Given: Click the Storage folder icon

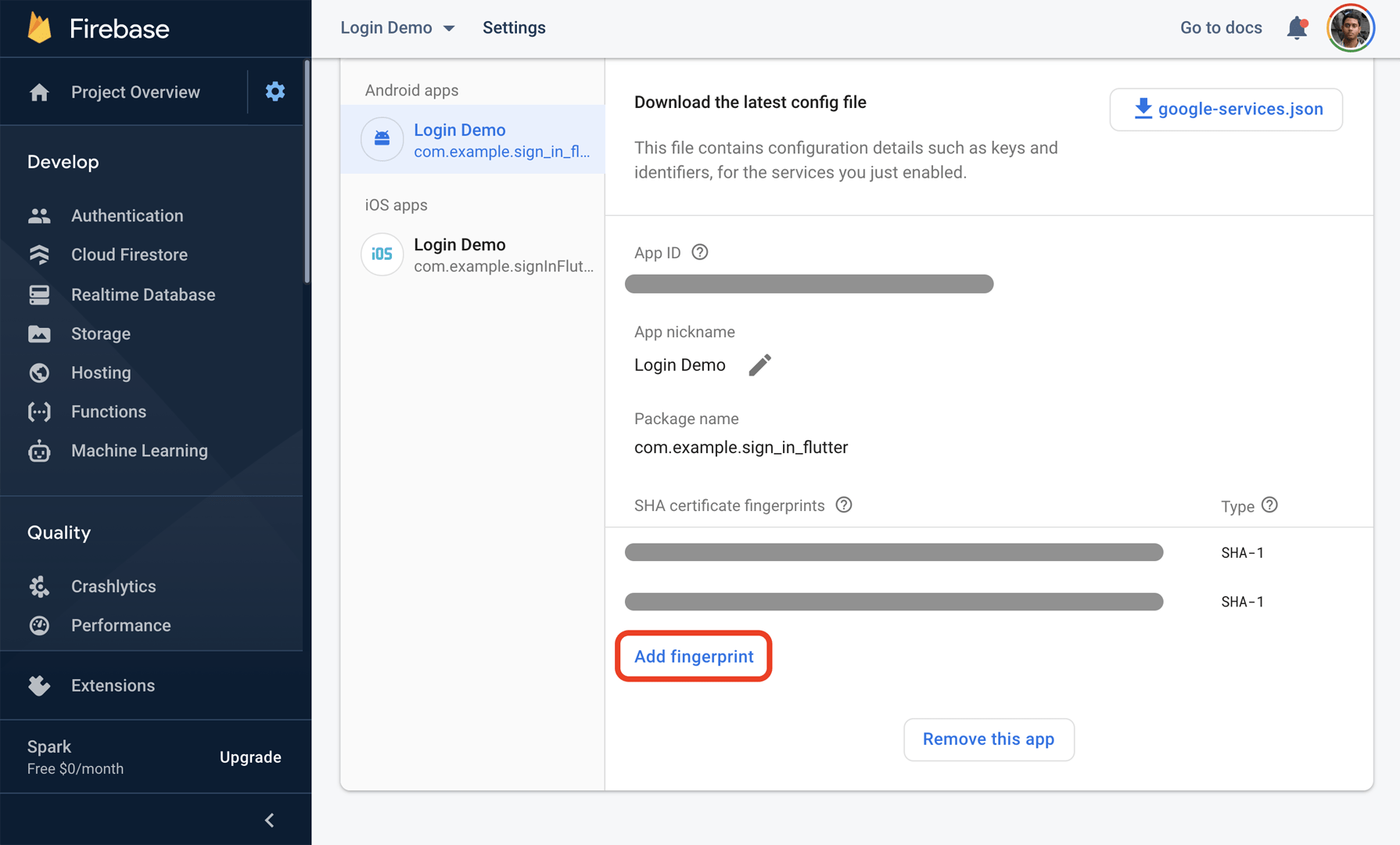Looking at the screenshot, I should 39,334.
